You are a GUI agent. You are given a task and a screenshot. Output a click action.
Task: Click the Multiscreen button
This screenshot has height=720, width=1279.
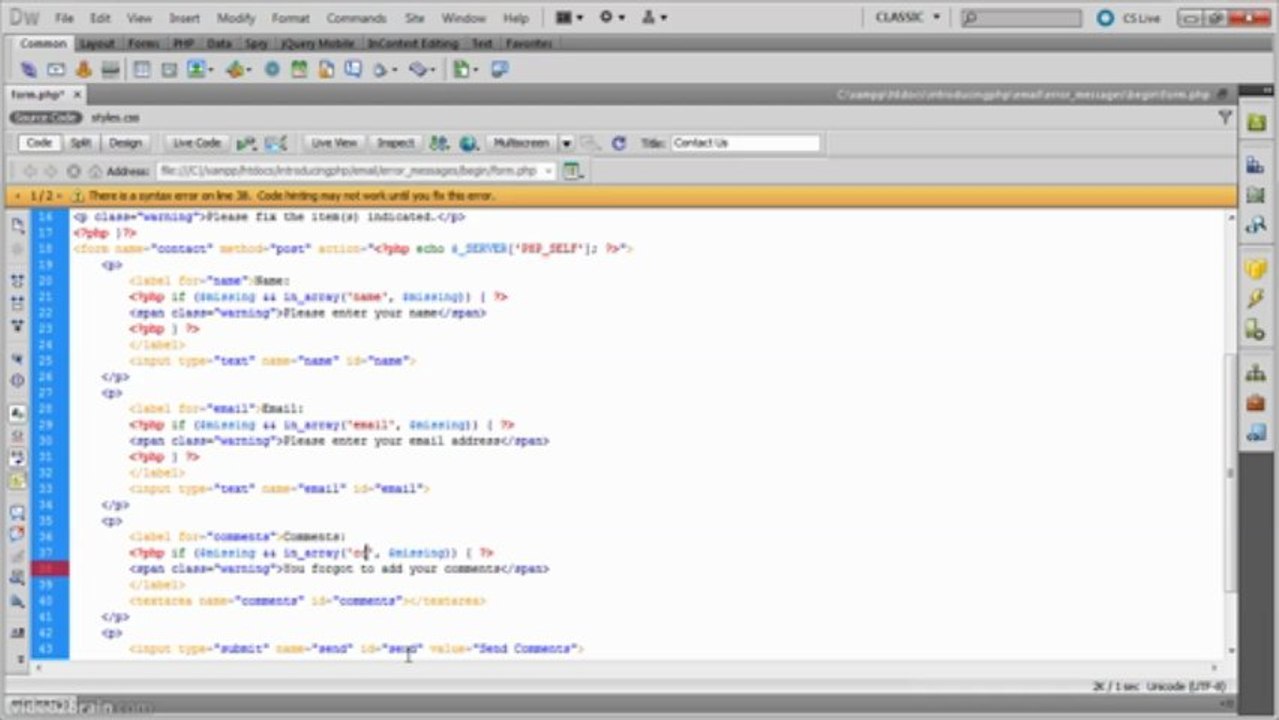pos(521,143)
